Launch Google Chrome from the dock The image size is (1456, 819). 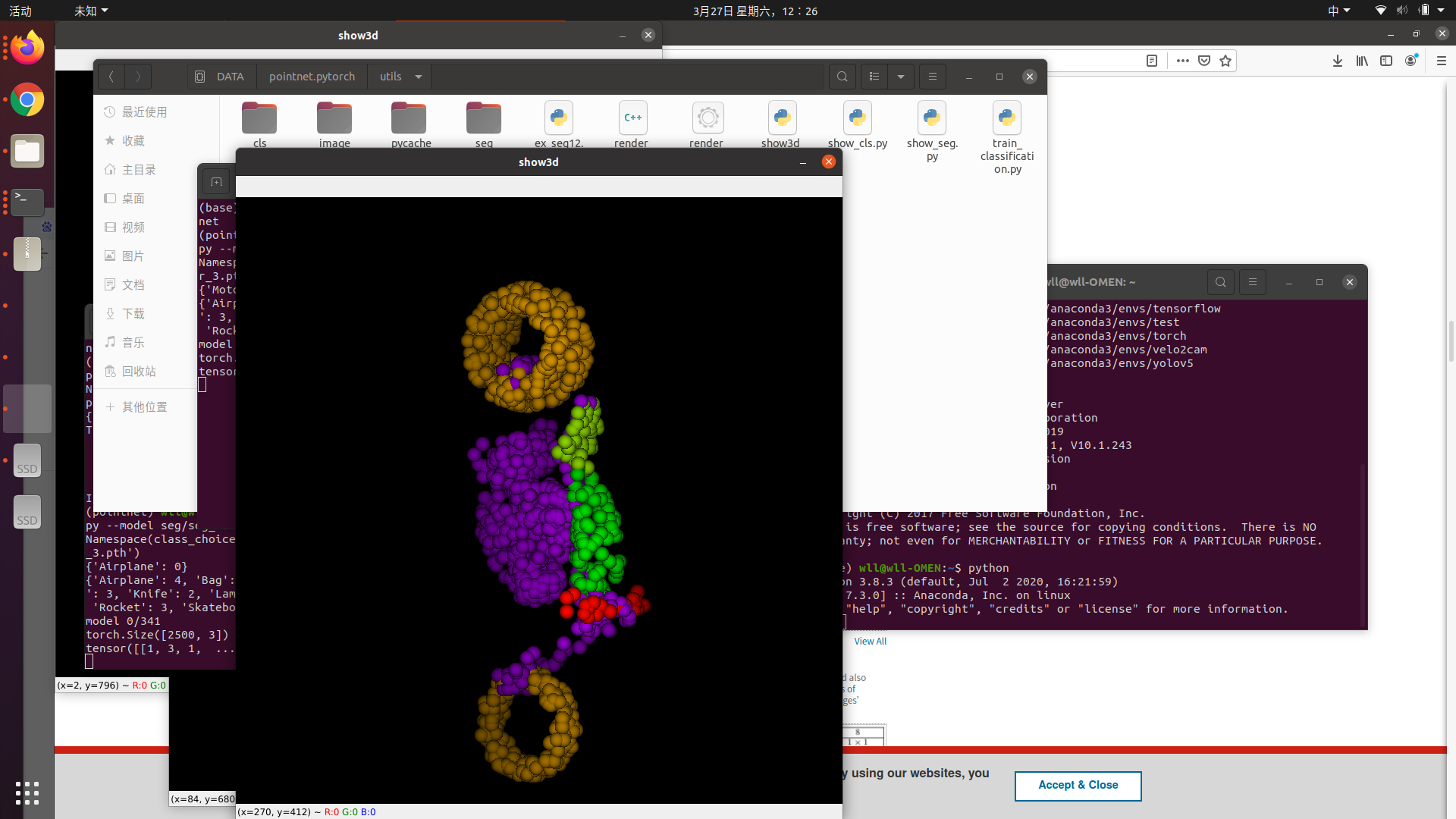[27, 99]
